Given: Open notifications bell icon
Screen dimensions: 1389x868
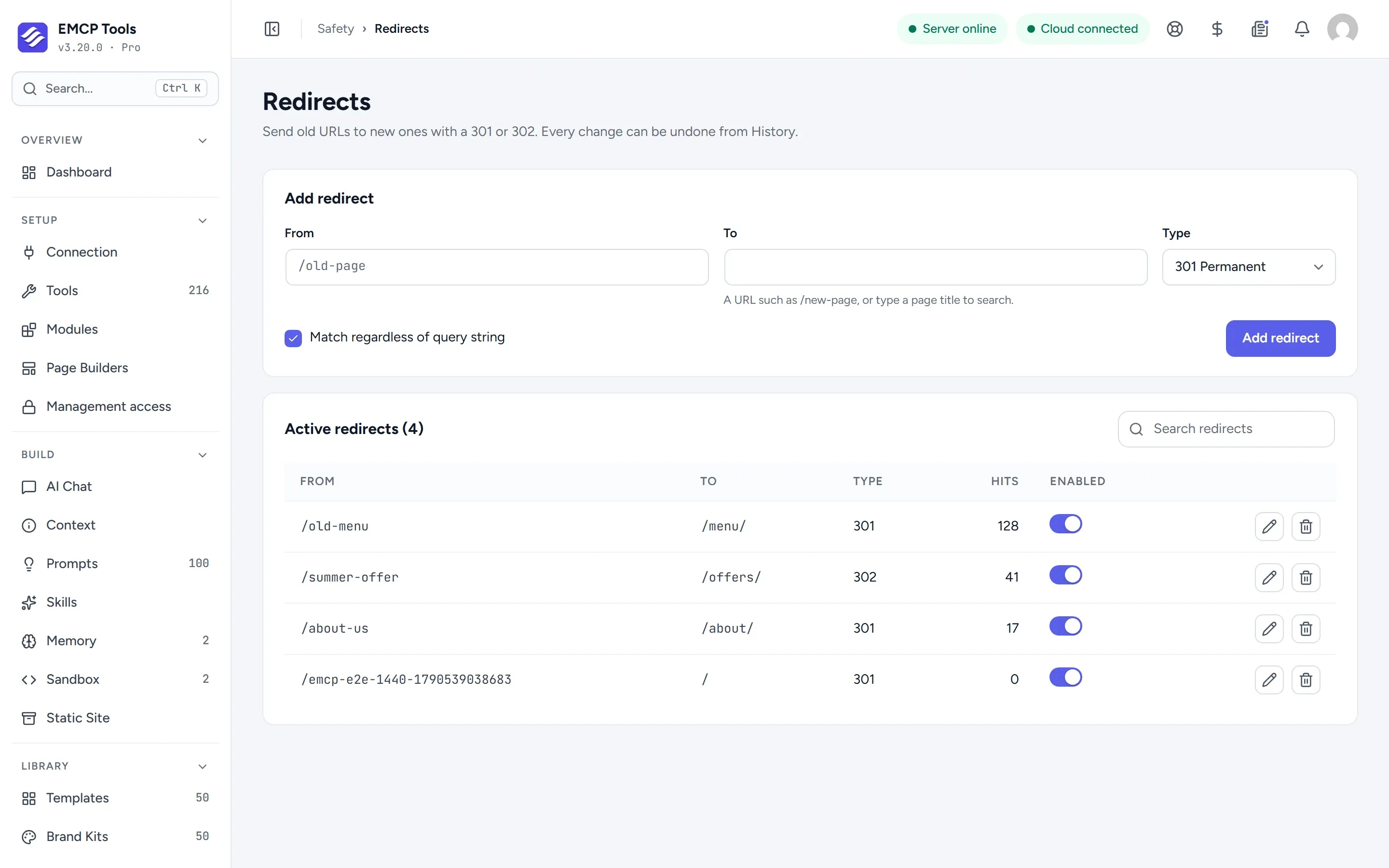Looking at the screenshot, I should (x=1302, y=29).
